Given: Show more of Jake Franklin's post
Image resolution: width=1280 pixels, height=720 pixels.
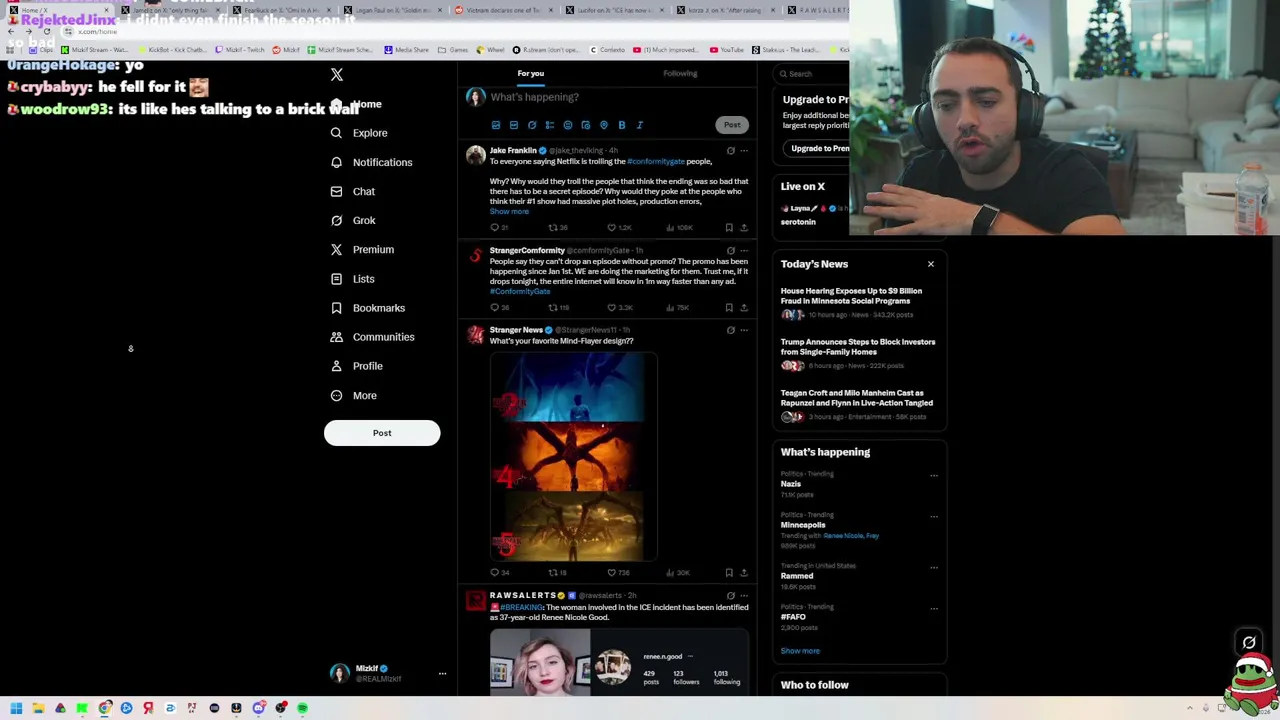Looking at the screenshot, I should pyautogui.click(x=509, y=211).
